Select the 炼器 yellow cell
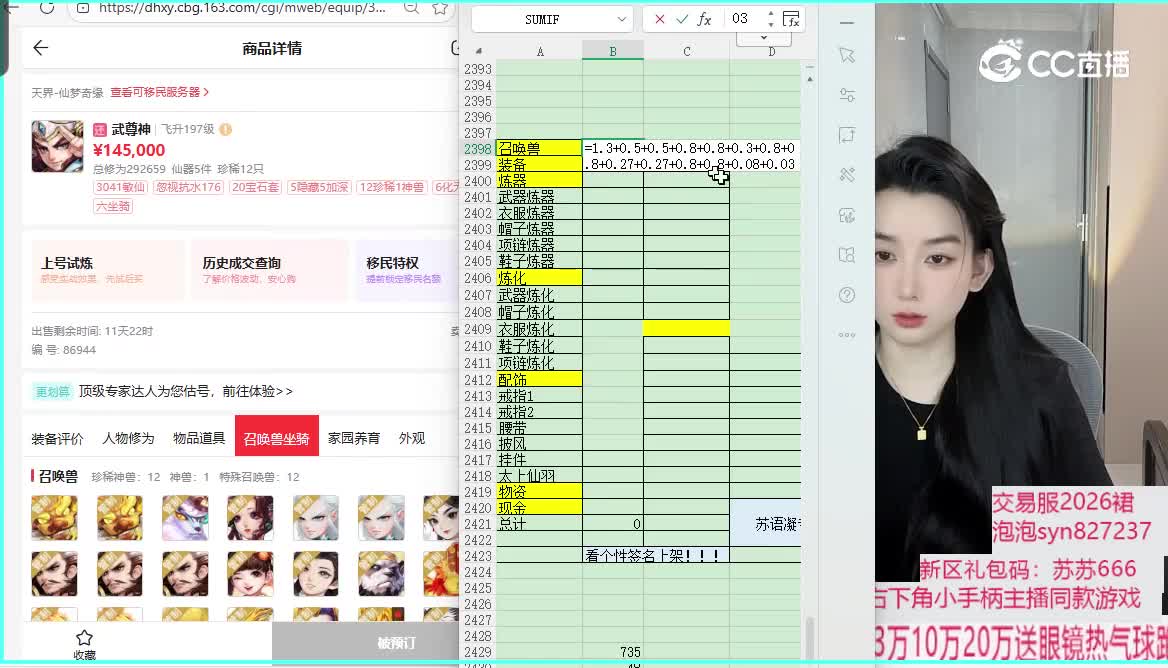This screenshot has width=1168, height=668. coord(539,181)
